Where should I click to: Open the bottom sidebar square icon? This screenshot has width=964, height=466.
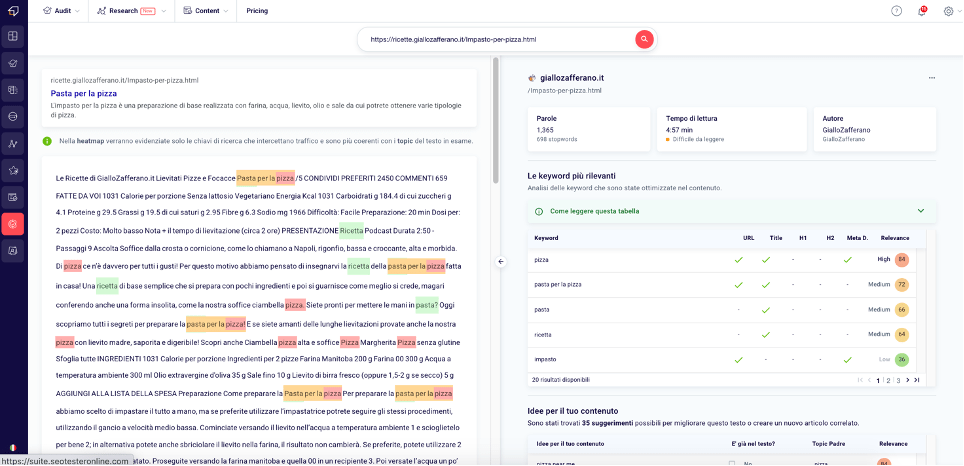tap(13, 250)
